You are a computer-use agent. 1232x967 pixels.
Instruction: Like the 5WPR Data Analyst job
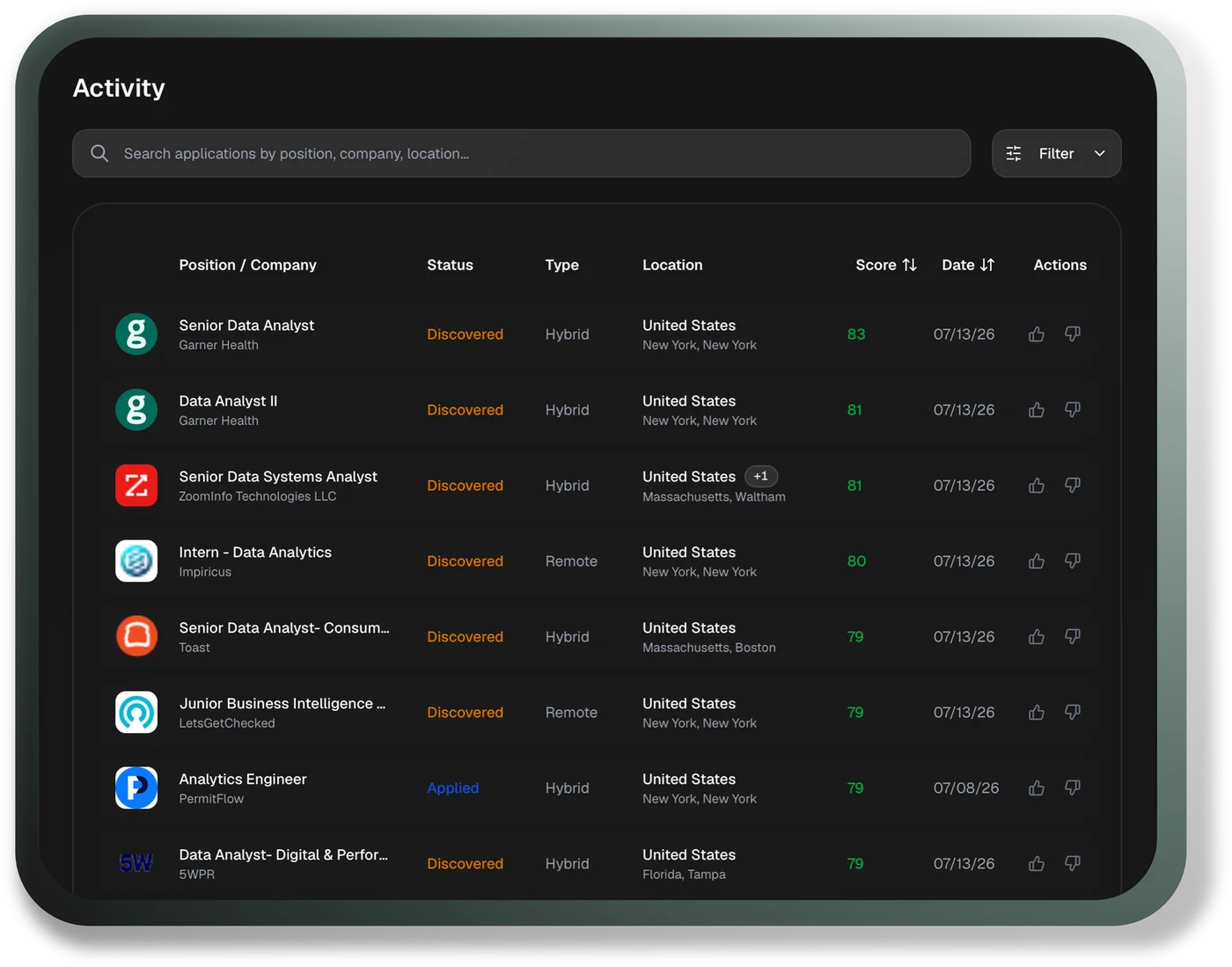click(1037, 864)
